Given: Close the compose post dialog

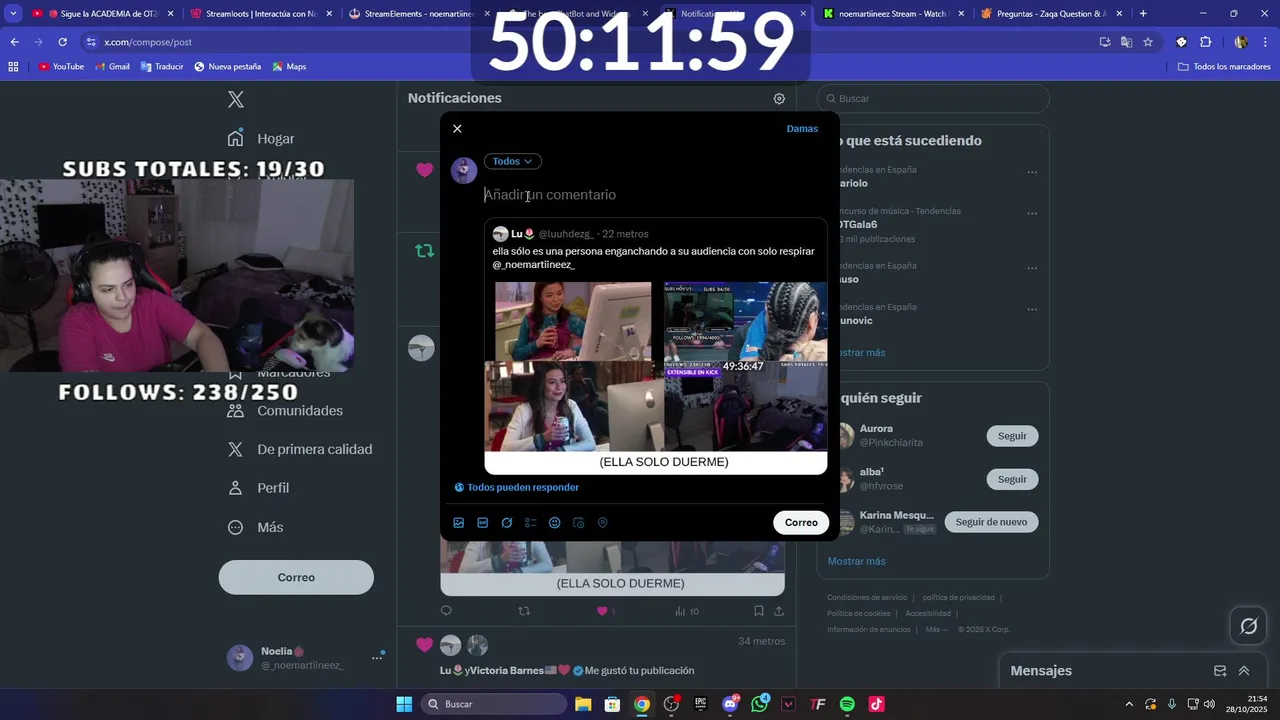Looking at the screenshot, I should point(457,129).
